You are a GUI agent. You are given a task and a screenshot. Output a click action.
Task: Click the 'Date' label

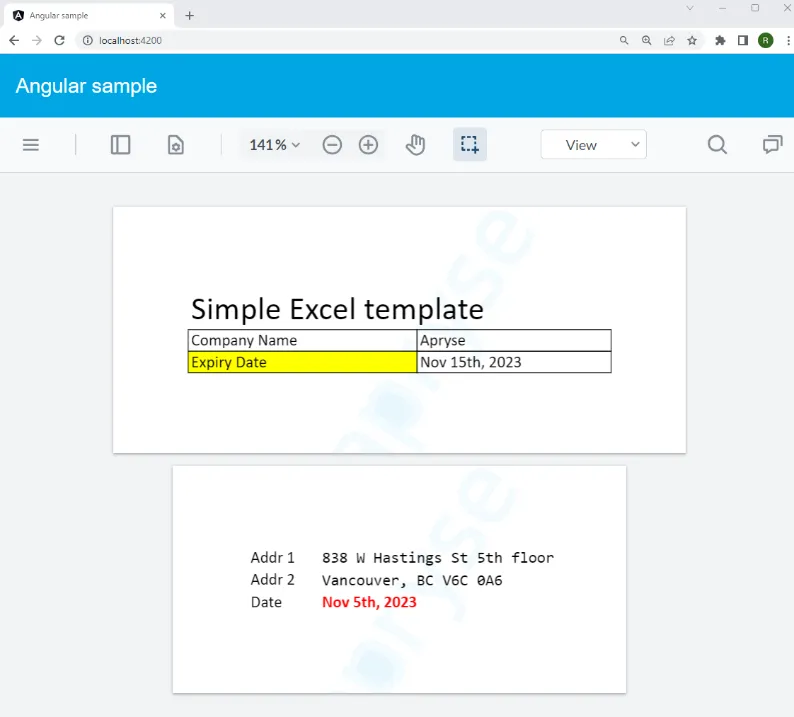coord(266,602)
